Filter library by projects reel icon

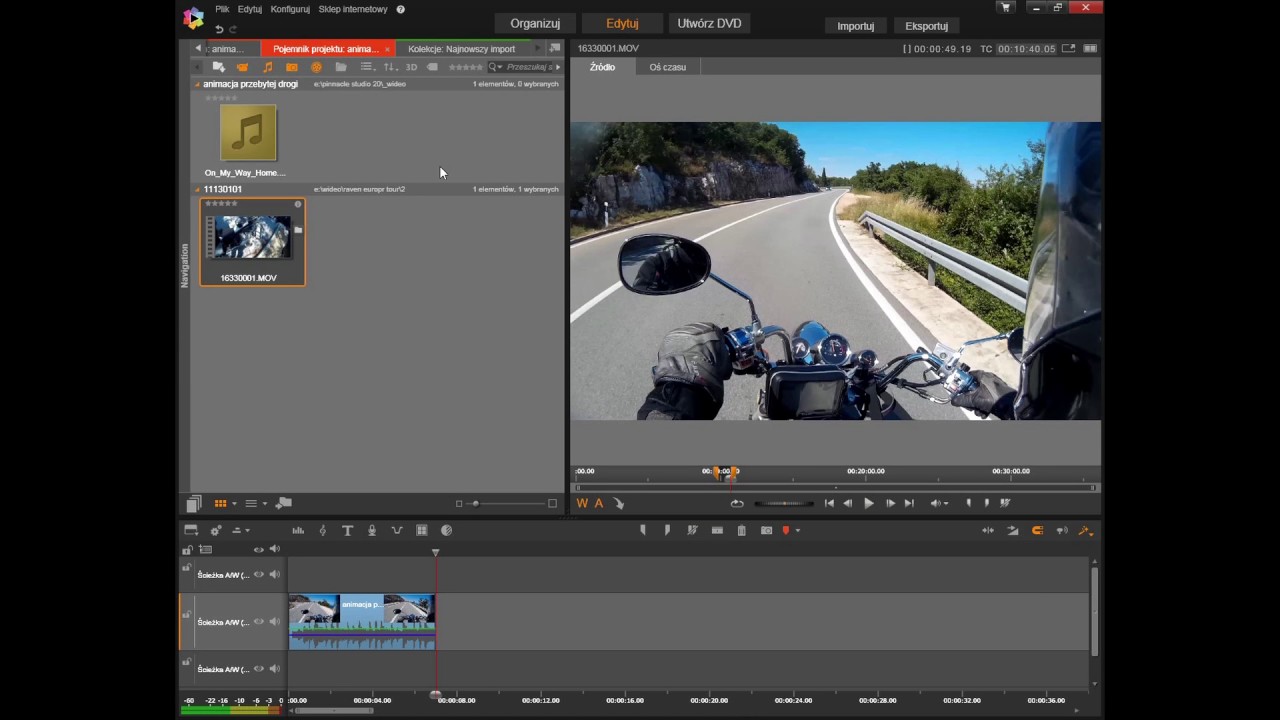(x=316, y=67)
